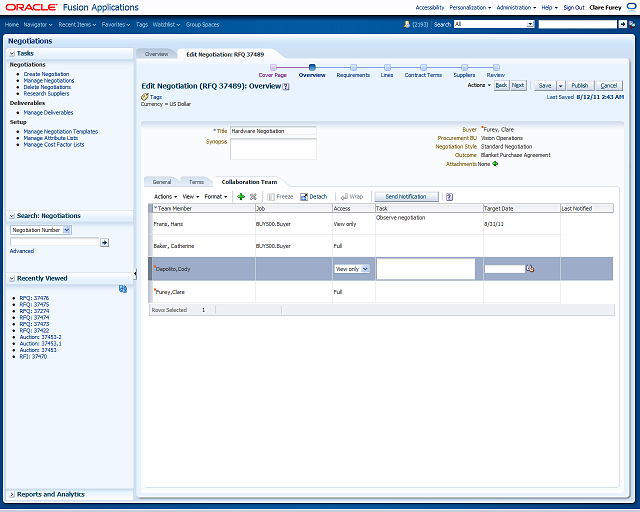Click the icon right of global search arrow
The width and height of the screenshot is (640, 512).
tap(632, 24)
